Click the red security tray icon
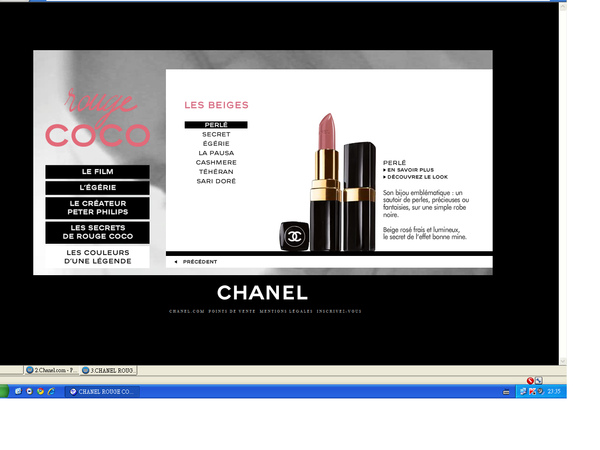The width and height of the screenshot is (600, 450). pos(532,391)
